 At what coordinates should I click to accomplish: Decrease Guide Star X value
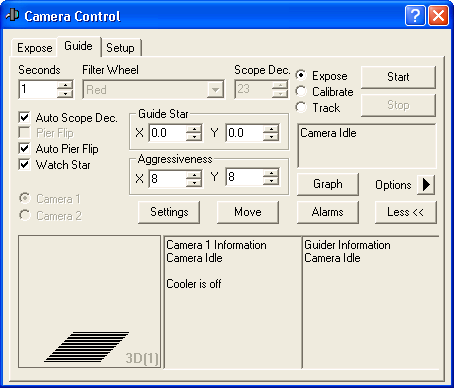pos(194,137)
